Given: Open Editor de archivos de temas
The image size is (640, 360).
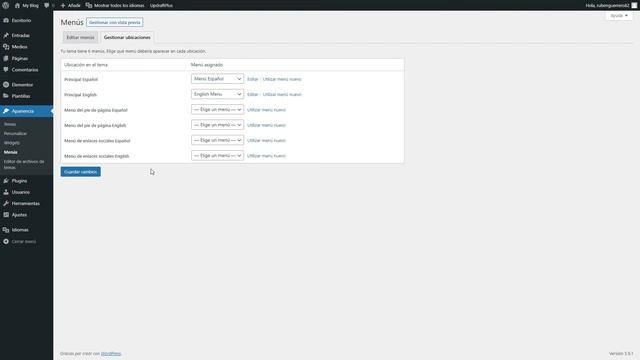Looking at the screenshot, I should point(24,164).
